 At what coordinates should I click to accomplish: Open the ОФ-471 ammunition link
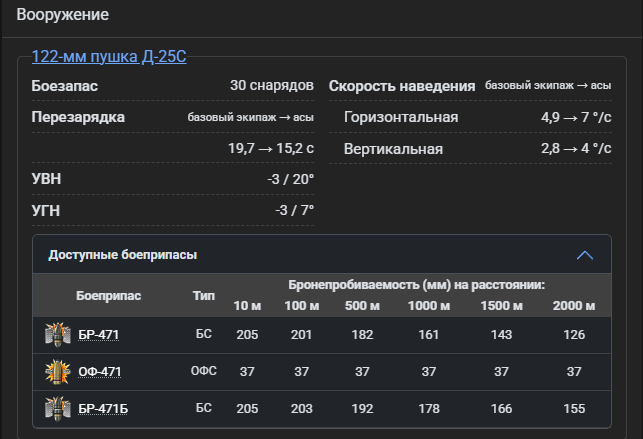100,372
